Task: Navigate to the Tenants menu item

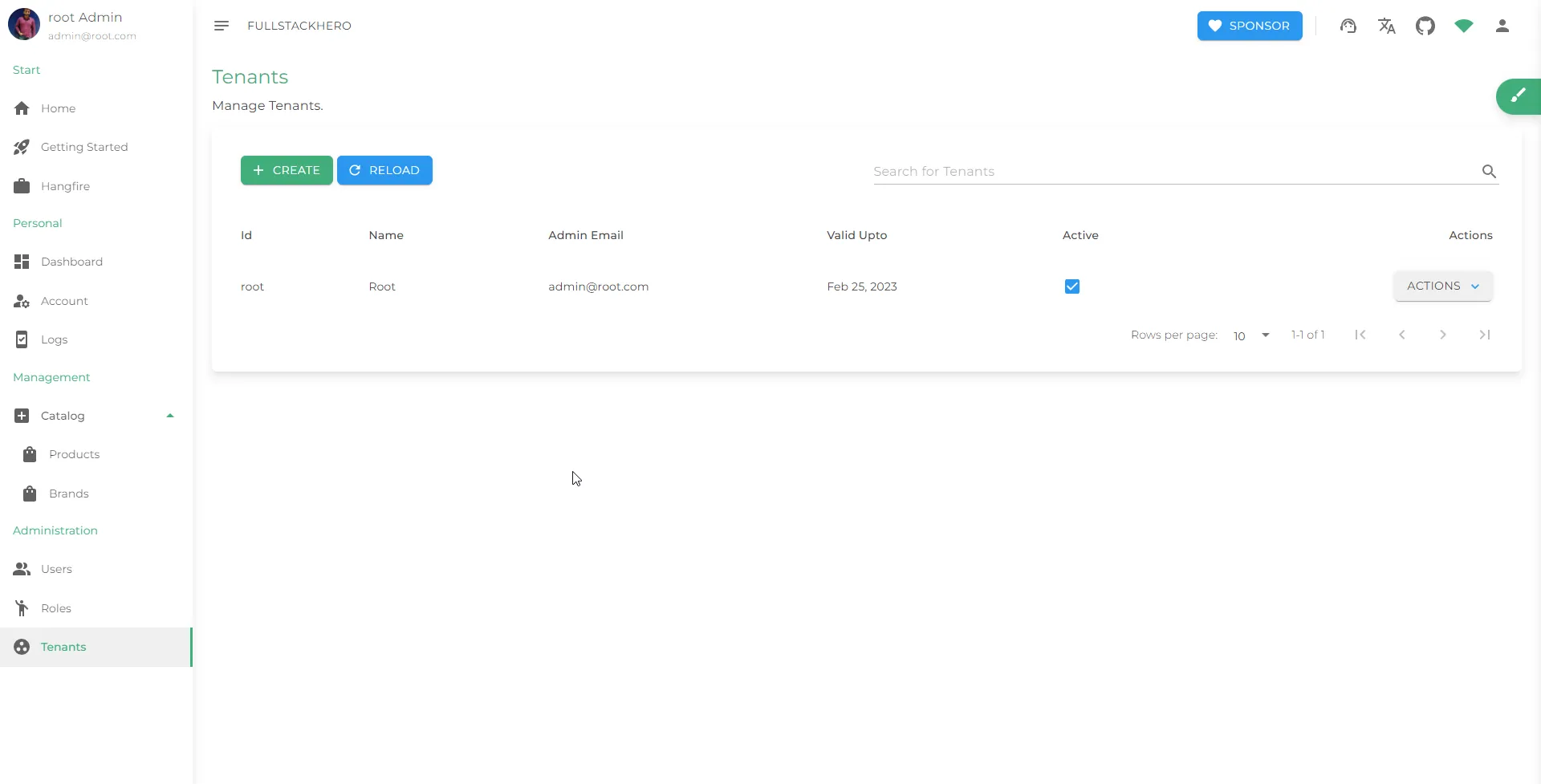Action: click(64, 647)
